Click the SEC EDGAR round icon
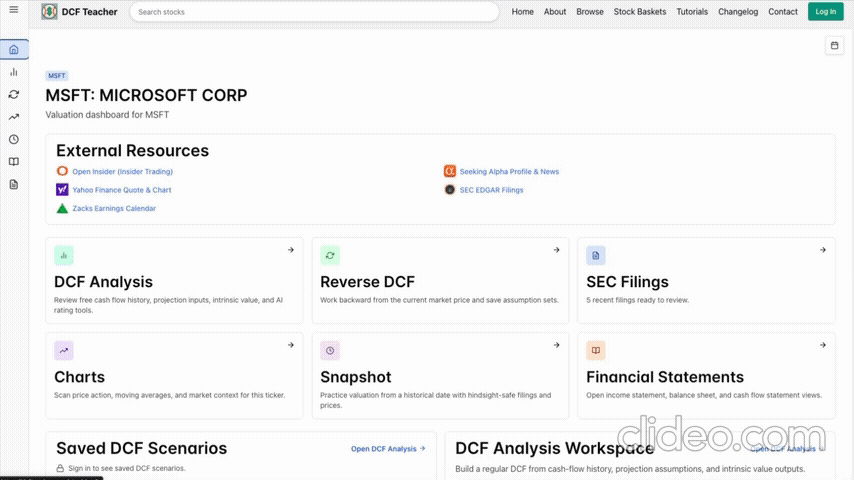 pyautogui.click(x=449, y=190)
